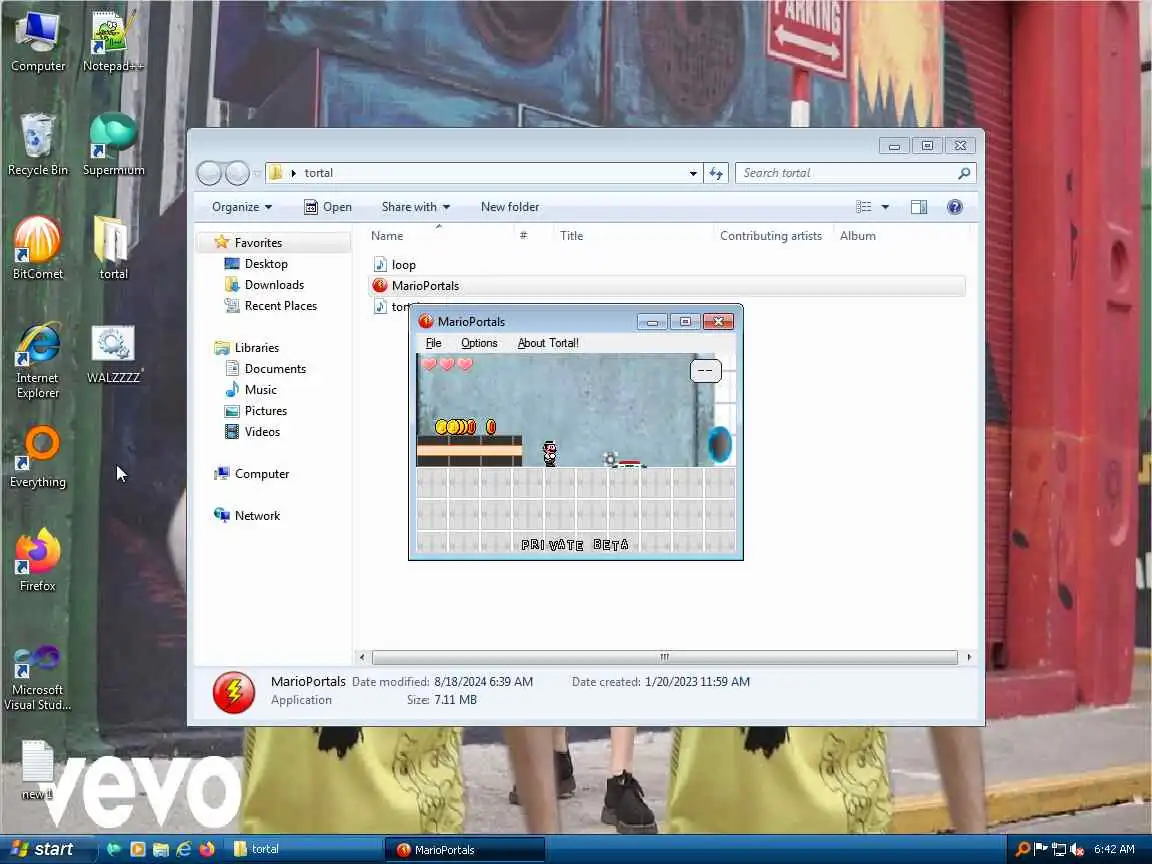Open the Documents library
The width and height of the screenshot is (1152, 864).
pos(275,369)
